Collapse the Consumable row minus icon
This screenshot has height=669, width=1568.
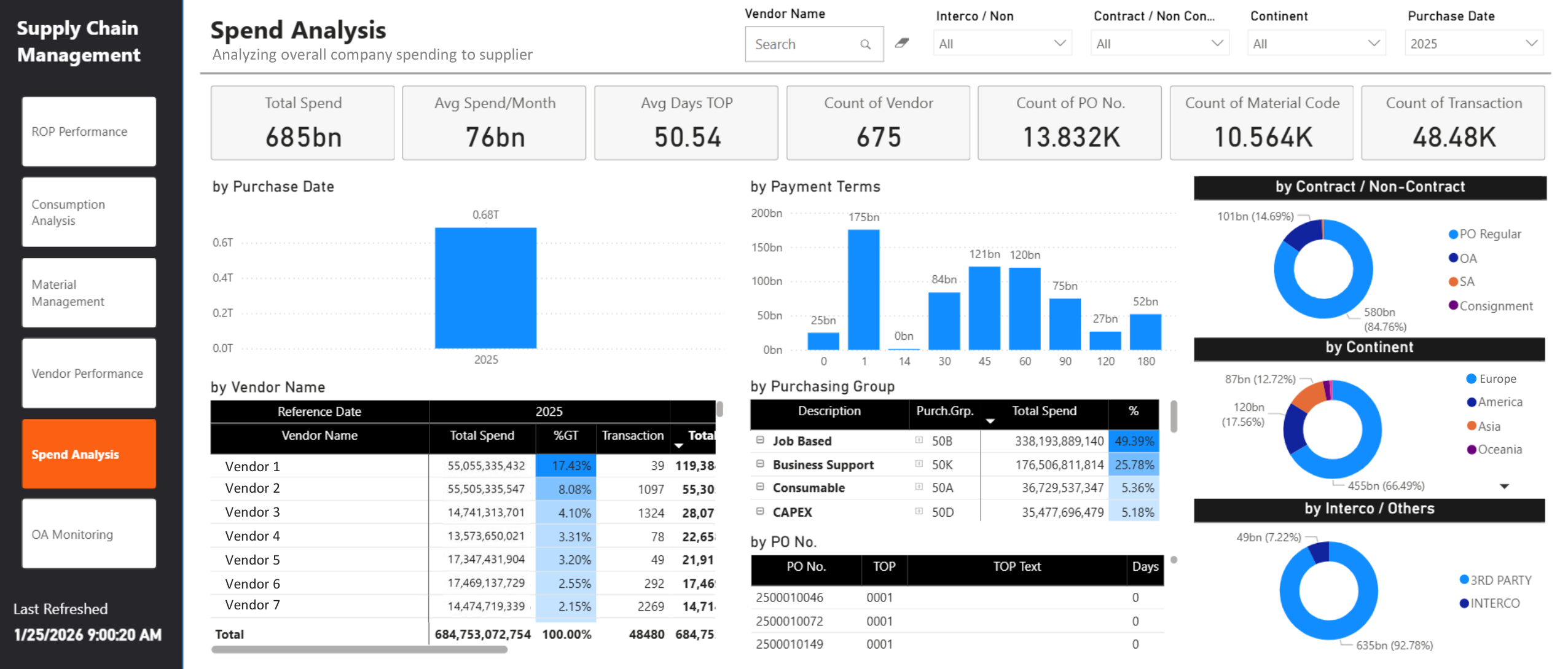[x=760, y=487]
